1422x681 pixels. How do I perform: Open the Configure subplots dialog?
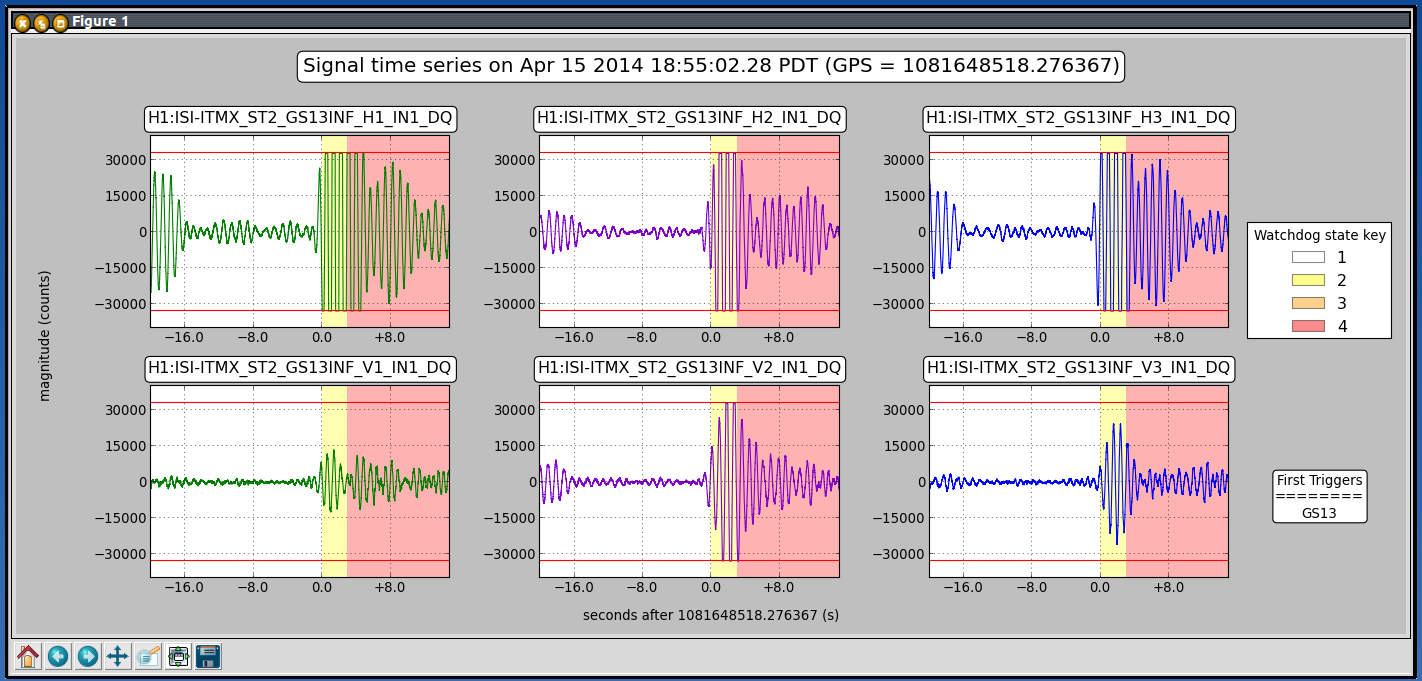coord(179,656)
